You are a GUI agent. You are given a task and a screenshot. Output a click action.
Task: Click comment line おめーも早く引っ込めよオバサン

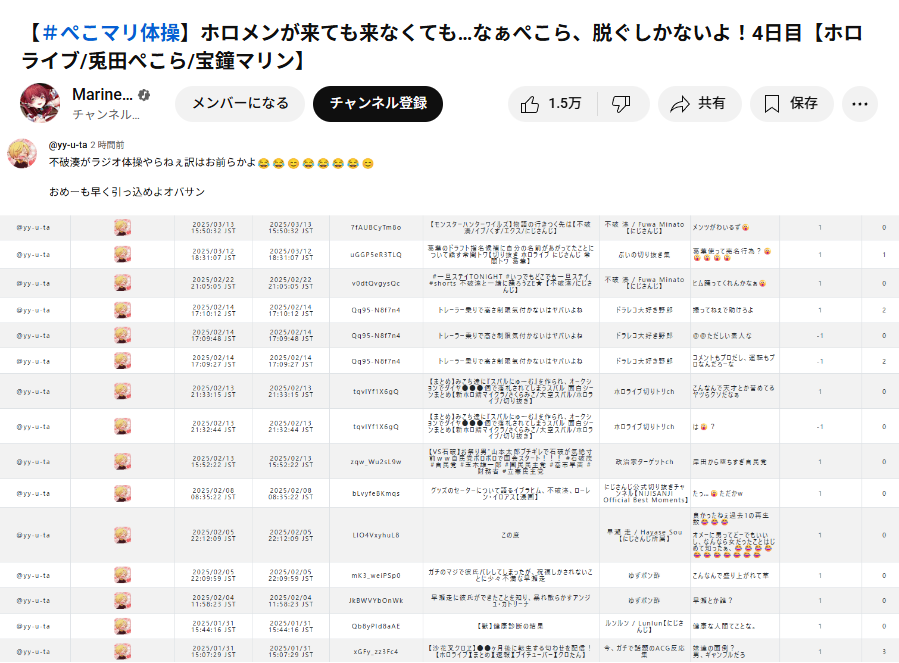coord(127,192)
